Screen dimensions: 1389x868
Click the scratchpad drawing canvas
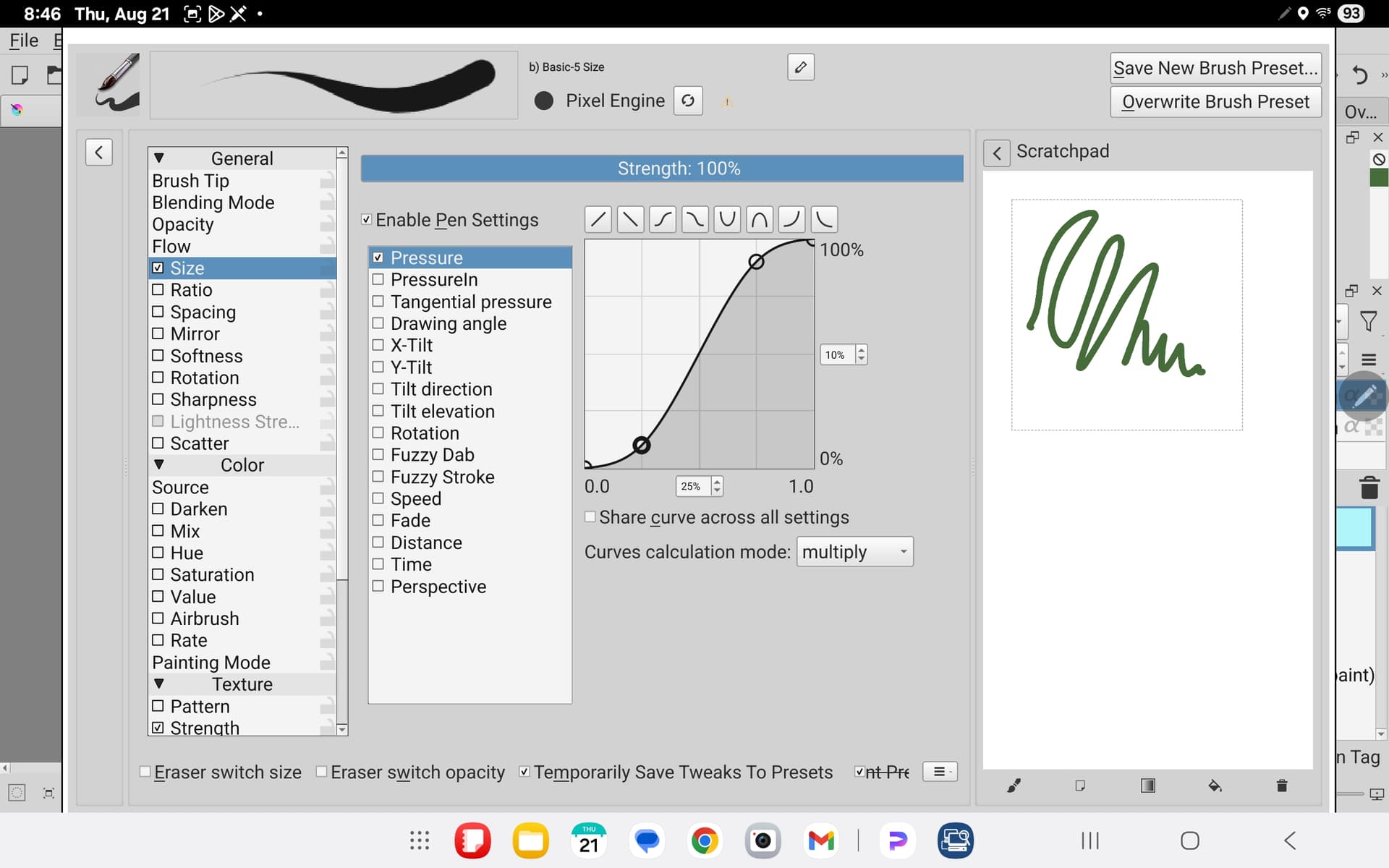pyautogui.click(x=1147, y=469)
